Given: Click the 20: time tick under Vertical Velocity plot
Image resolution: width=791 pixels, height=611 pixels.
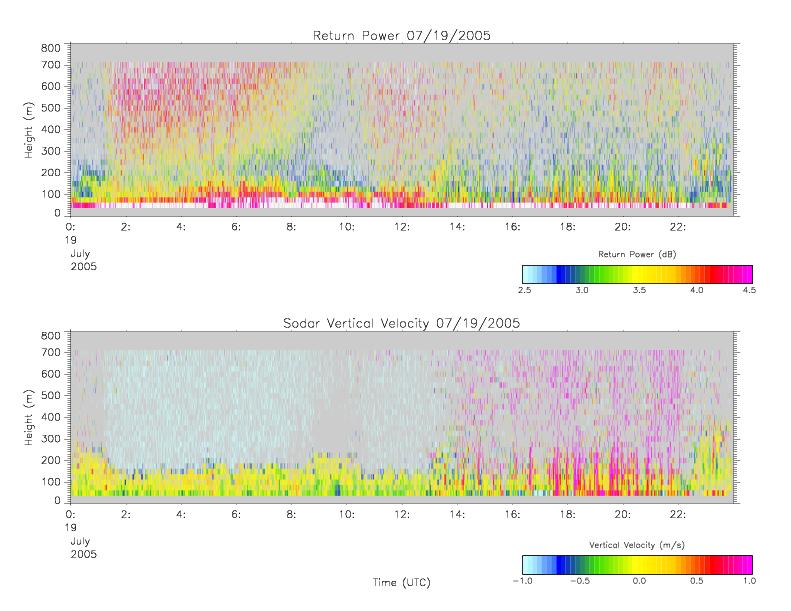Looking at the screenshot, I should [x=623, y=514].
